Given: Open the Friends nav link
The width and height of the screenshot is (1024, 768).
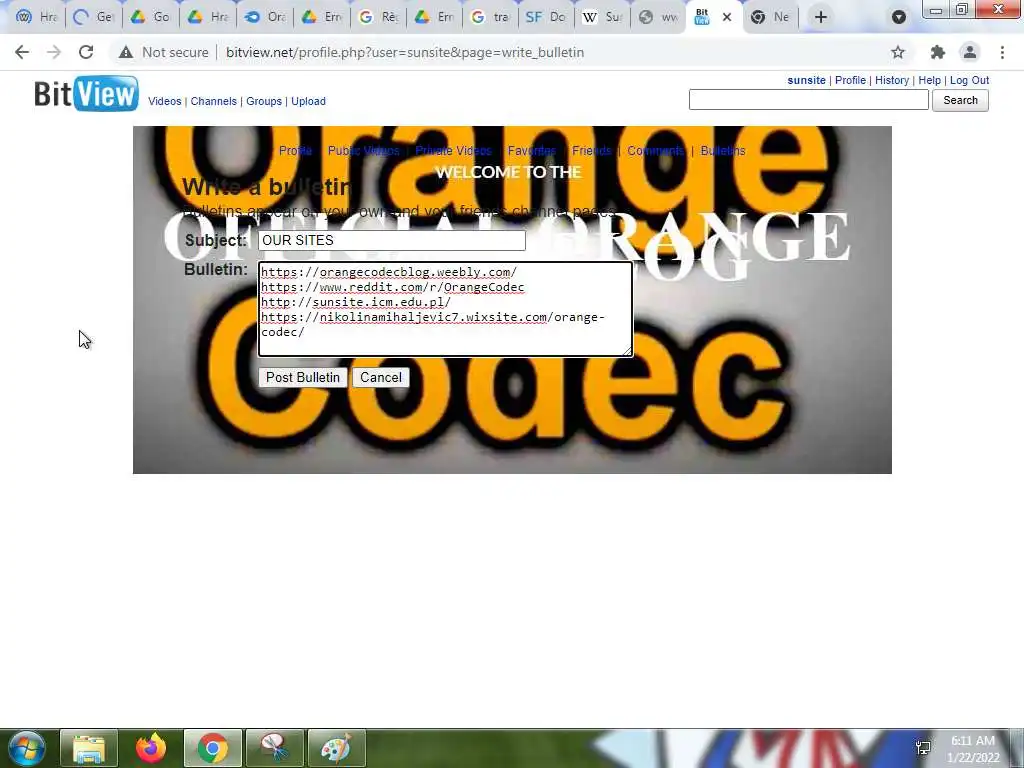Looking at the screenshot, I should pos(592,151).
